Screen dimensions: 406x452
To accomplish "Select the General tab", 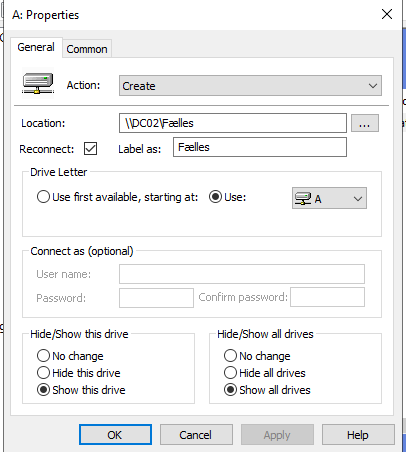I will pos(36,47).
